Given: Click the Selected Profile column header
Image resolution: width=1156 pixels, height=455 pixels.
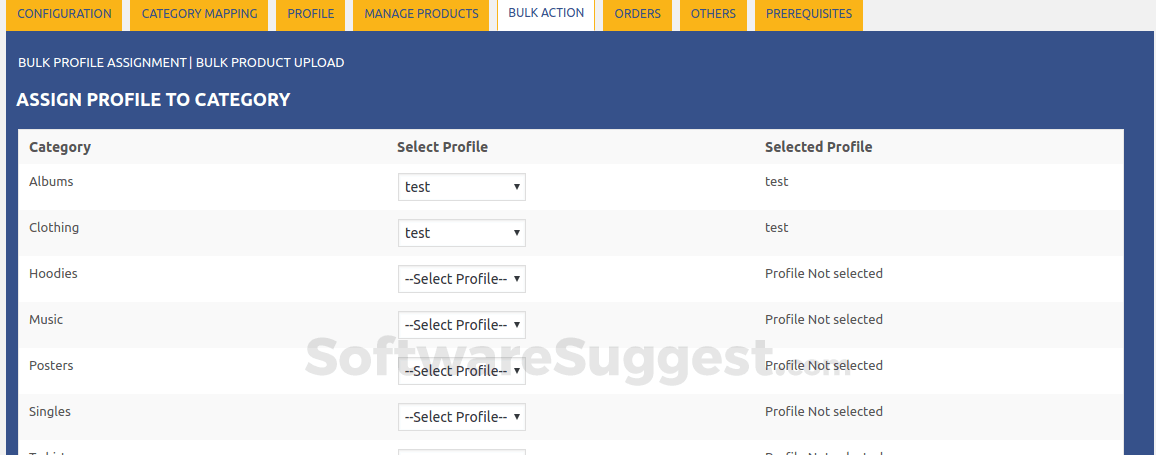Looking at the screenshot, I should 818,147.
